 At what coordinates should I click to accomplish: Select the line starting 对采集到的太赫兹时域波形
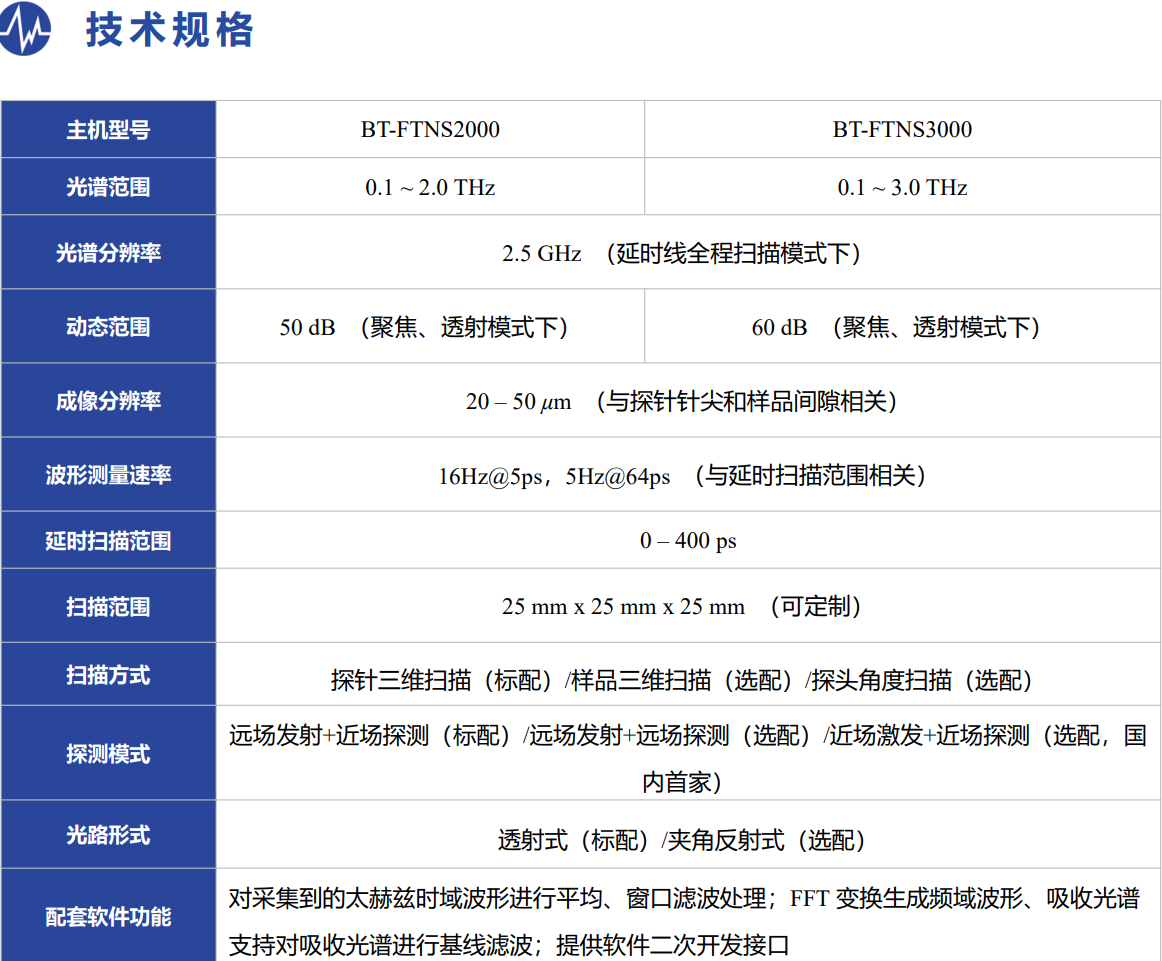click(684, 899)
